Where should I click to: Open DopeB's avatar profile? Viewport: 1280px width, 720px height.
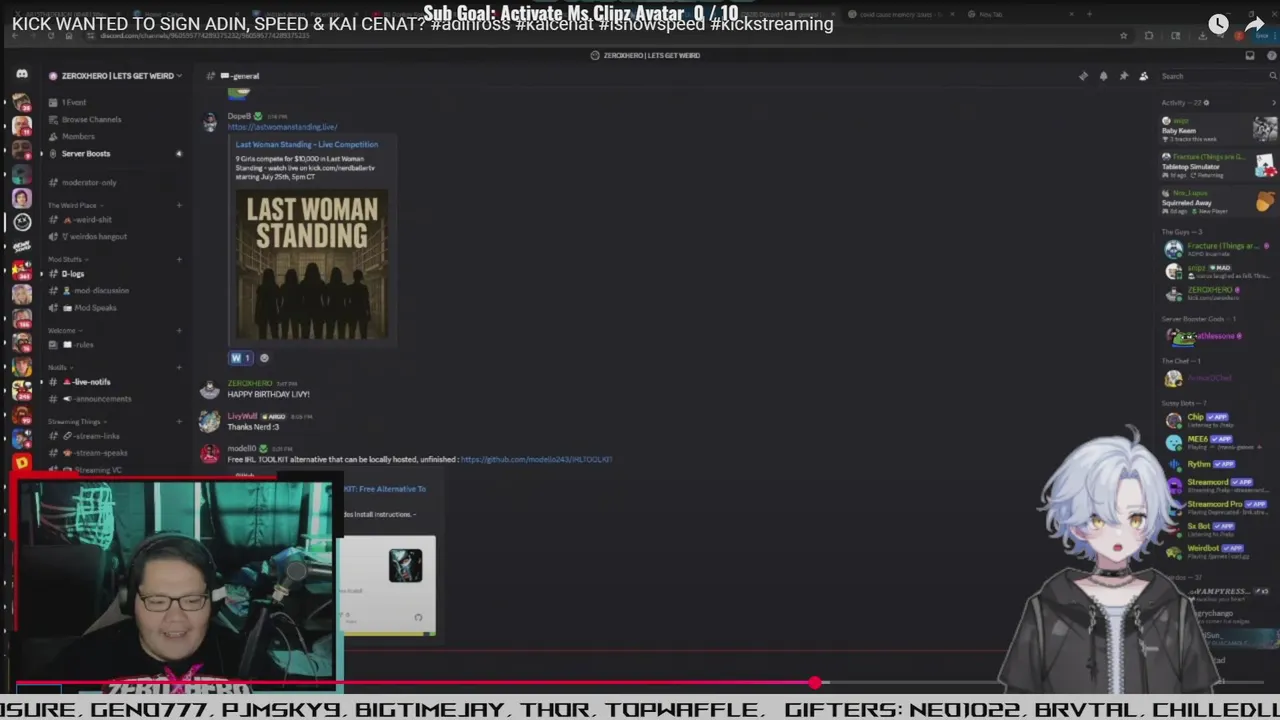tap(210, 122)
